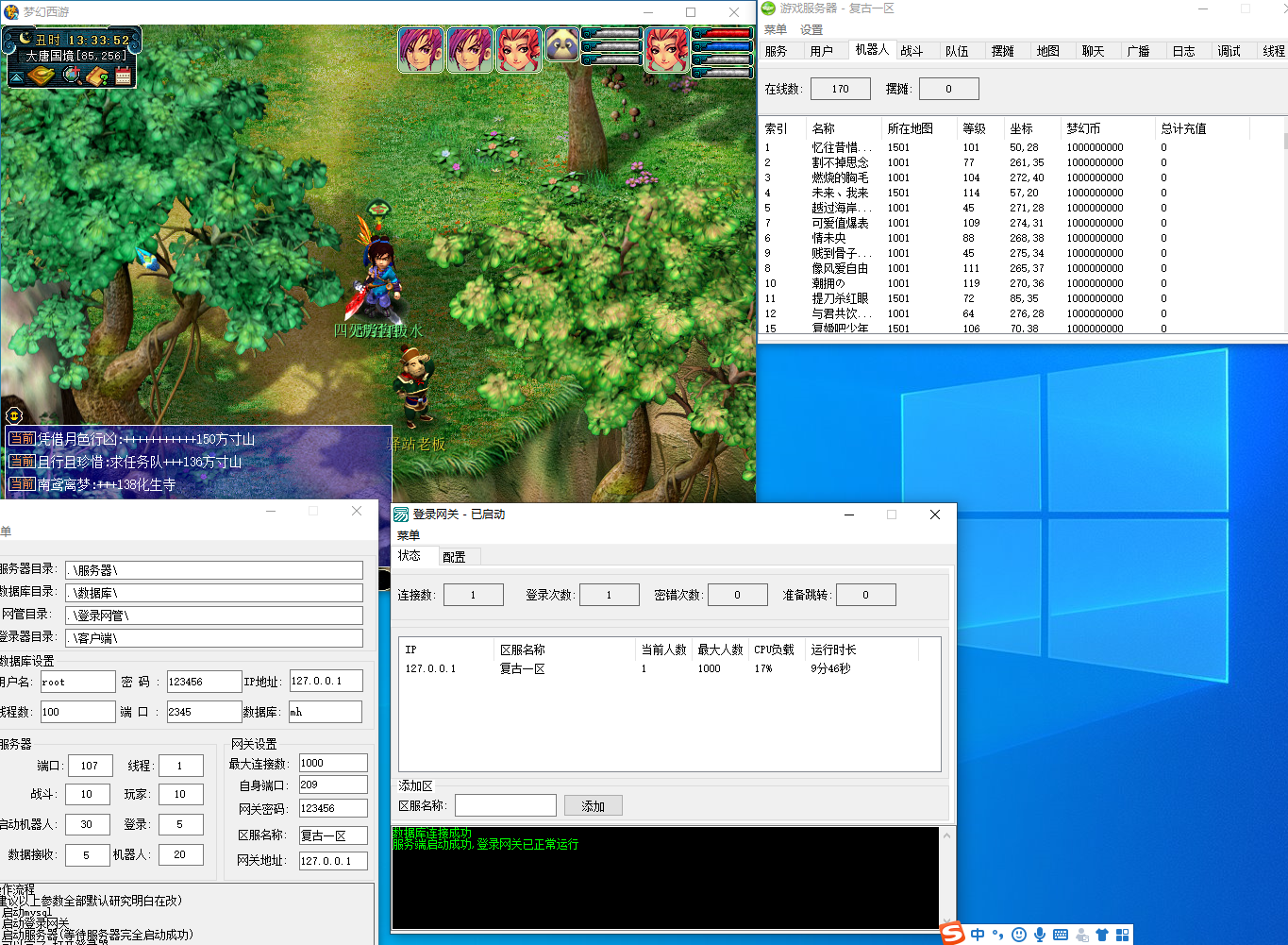Switch to the 用户 tab in the server window
This screenshot has width=1288, height=945.
(822, 51)
